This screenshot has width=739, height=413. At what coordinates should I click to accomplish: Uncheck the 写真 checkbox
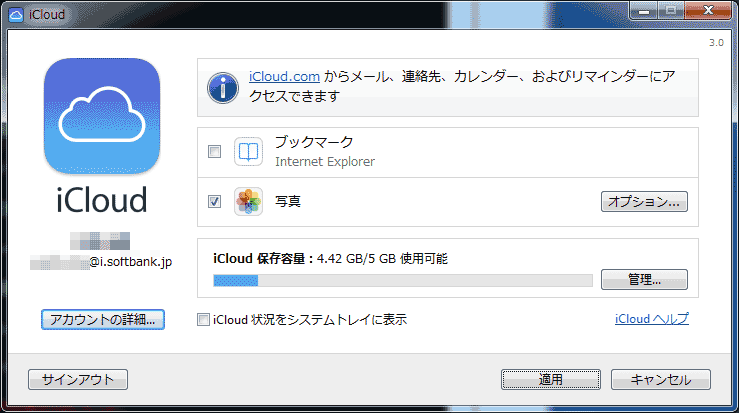[214, 201]
